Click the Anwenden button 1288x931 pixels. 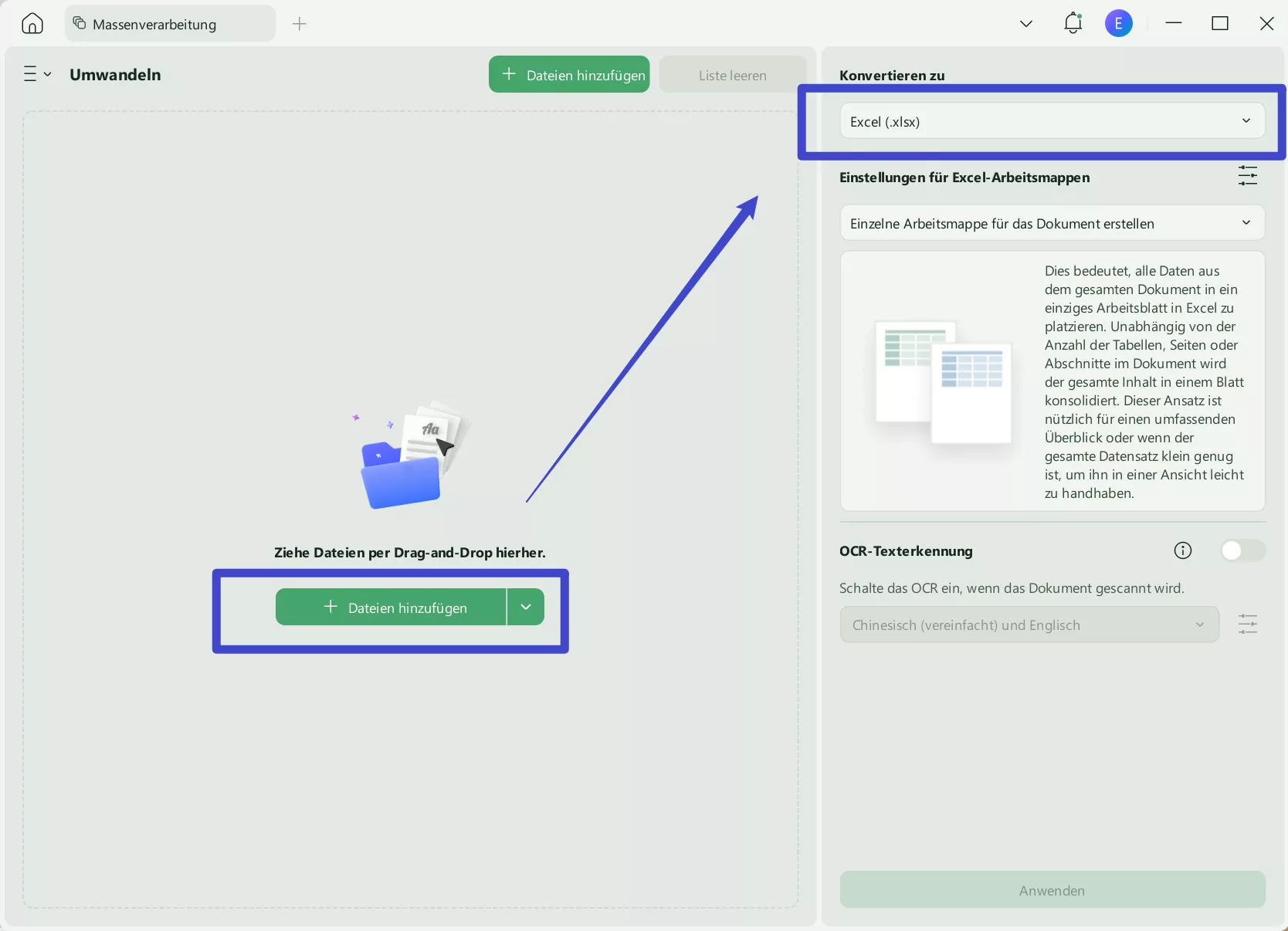tap(1052, 890)
